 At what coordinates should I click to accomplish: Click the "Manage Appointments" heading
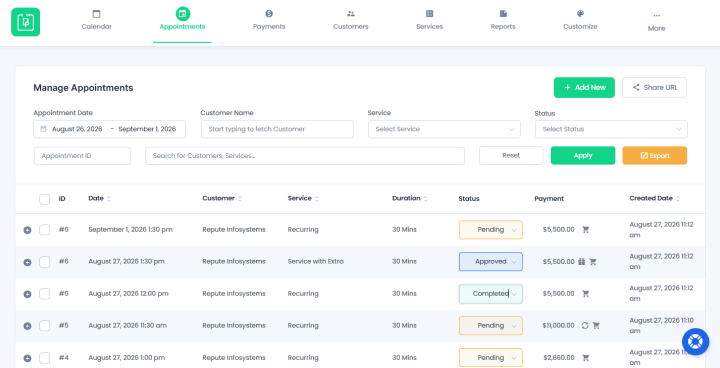83,88
